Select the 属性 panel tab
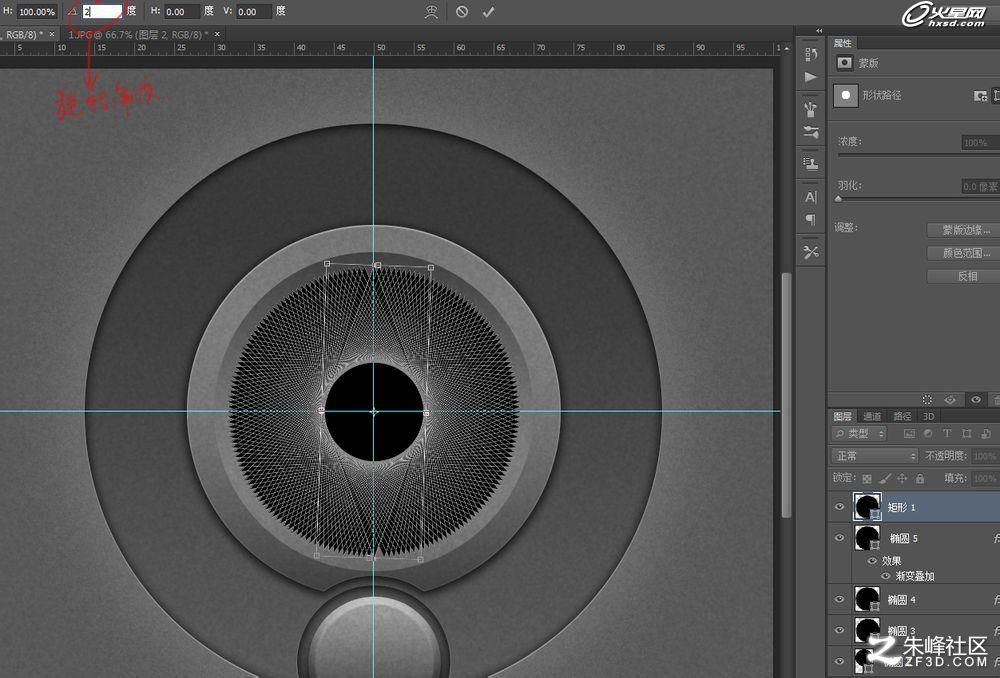The width and height of the screenshot is (1000, 678). 842,43
